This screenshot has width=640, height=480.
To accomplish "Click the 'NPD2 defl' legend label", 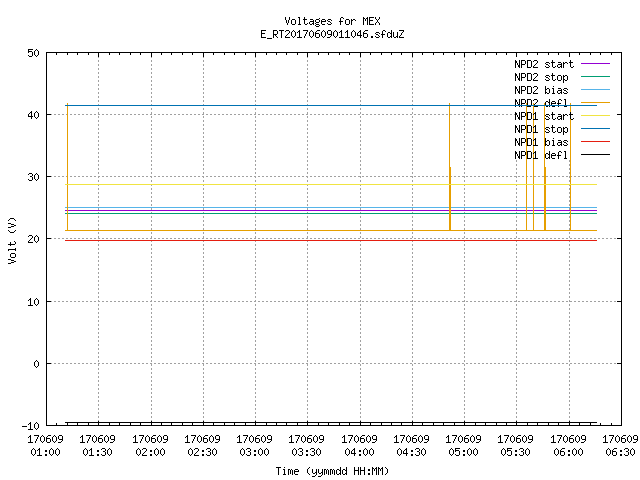I will [541, 103].
